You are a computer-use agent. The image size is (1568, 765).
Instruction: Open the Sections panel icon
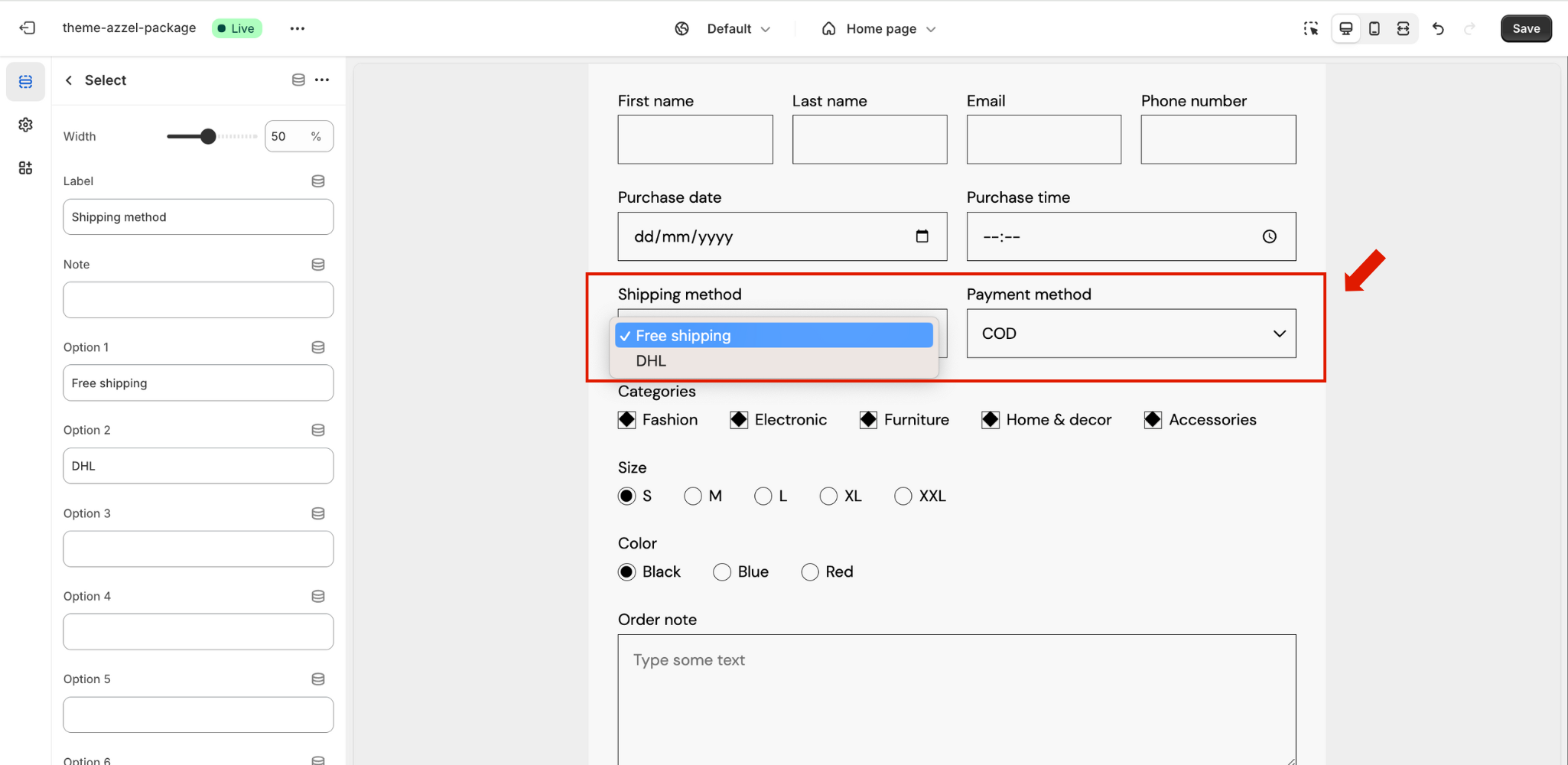(x=25, y=81)
